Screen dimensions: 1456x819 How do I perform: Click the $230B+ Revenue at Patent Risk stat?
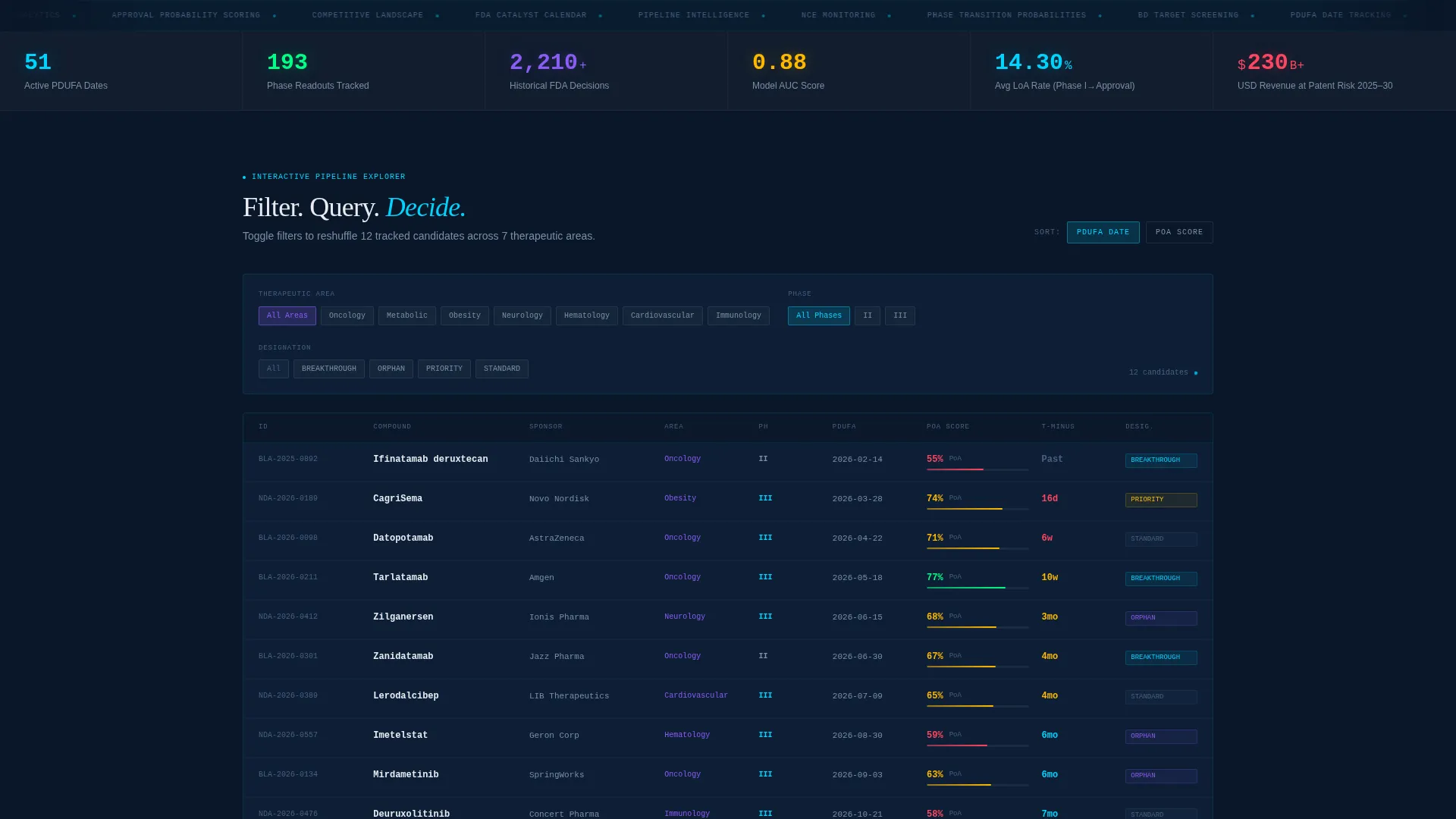1334,71
